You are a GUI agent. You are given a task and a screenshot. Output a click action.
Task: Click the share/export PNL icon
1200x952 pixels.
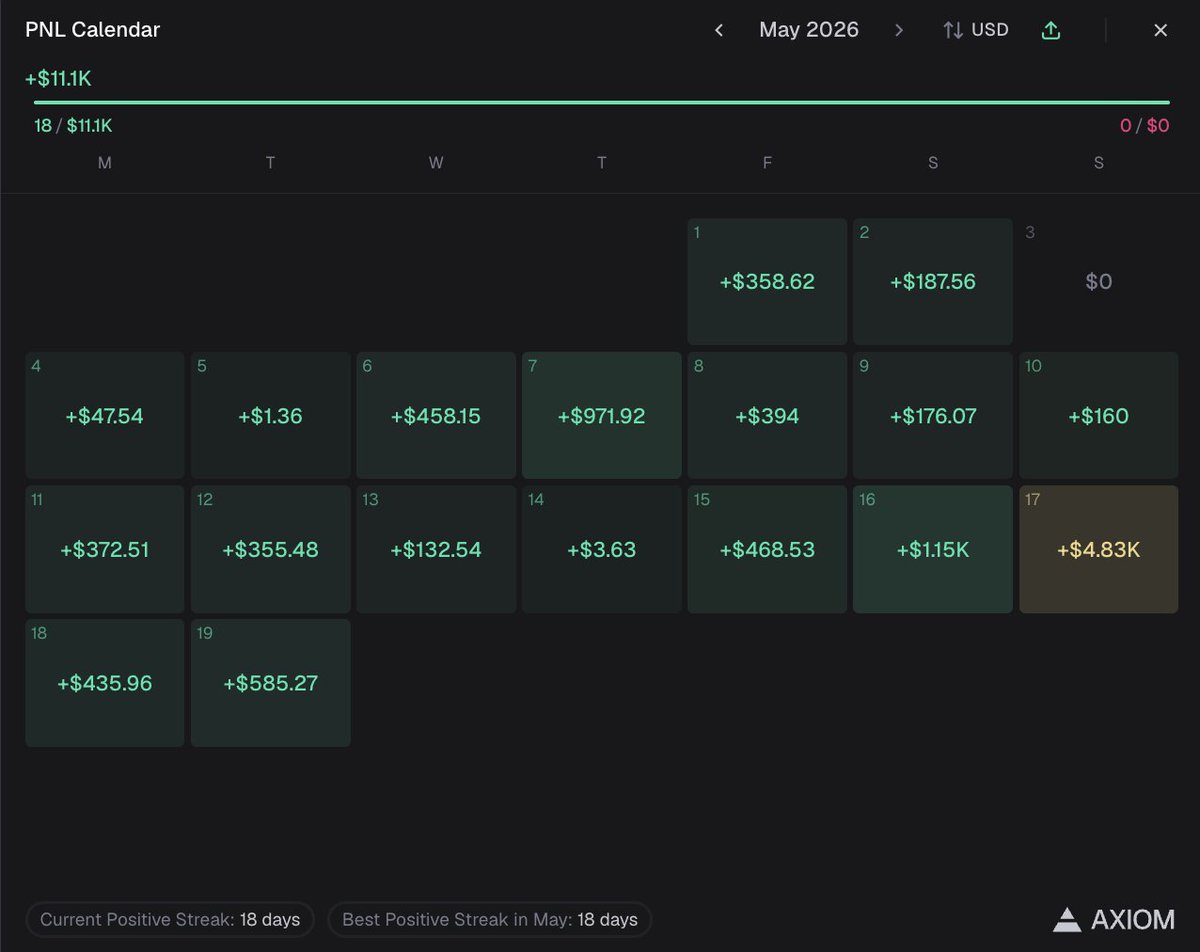(1051, 30)
